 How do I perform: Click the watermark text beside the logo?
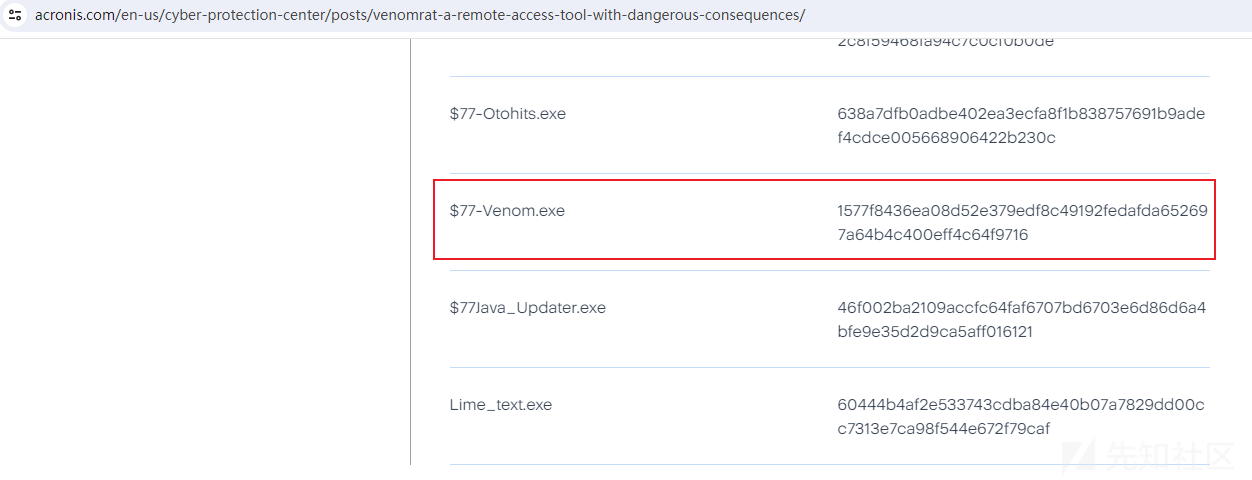(x=1170, y=456)
